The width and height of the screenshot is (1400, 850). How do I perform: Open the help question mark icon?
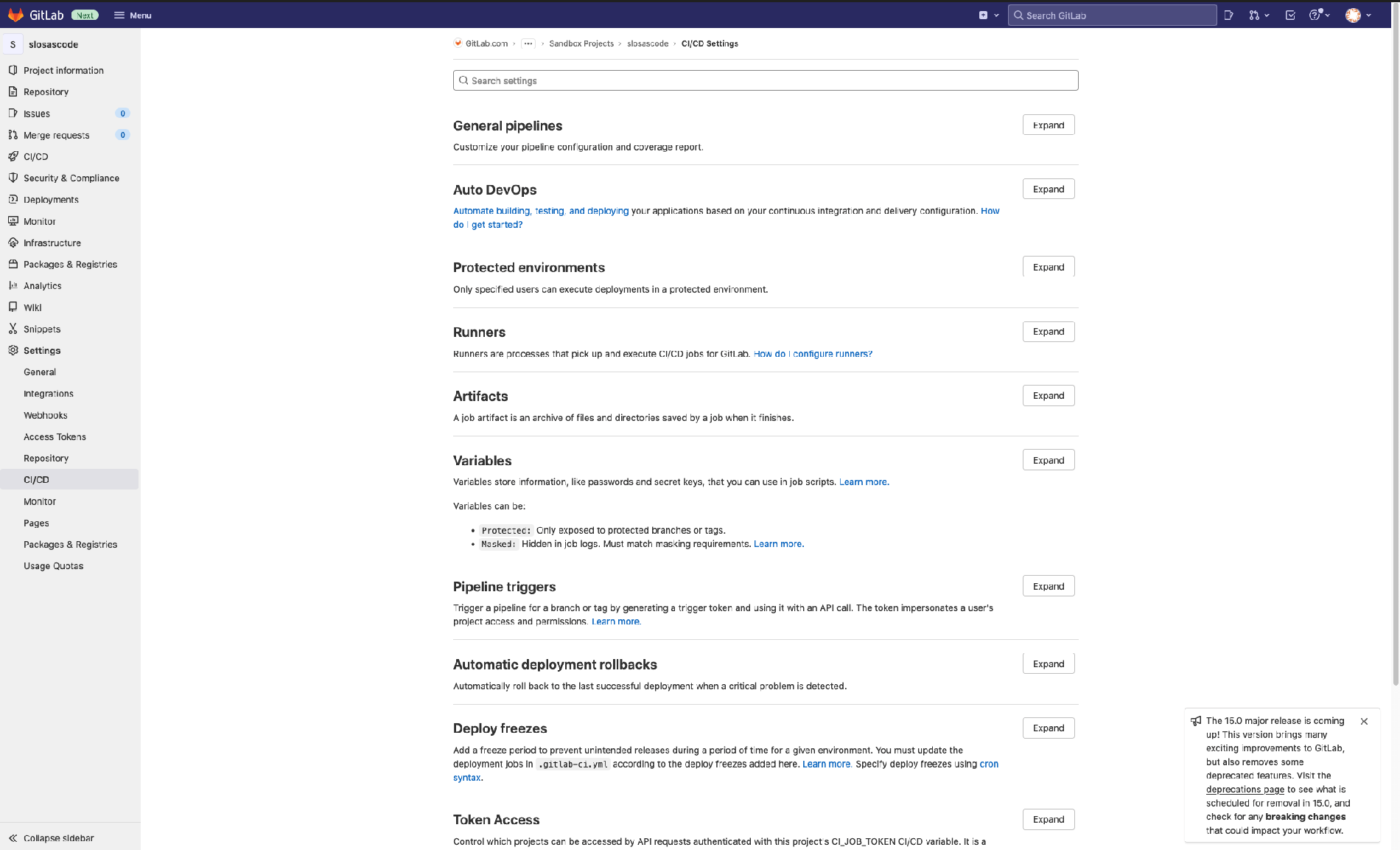(1315, 15)
